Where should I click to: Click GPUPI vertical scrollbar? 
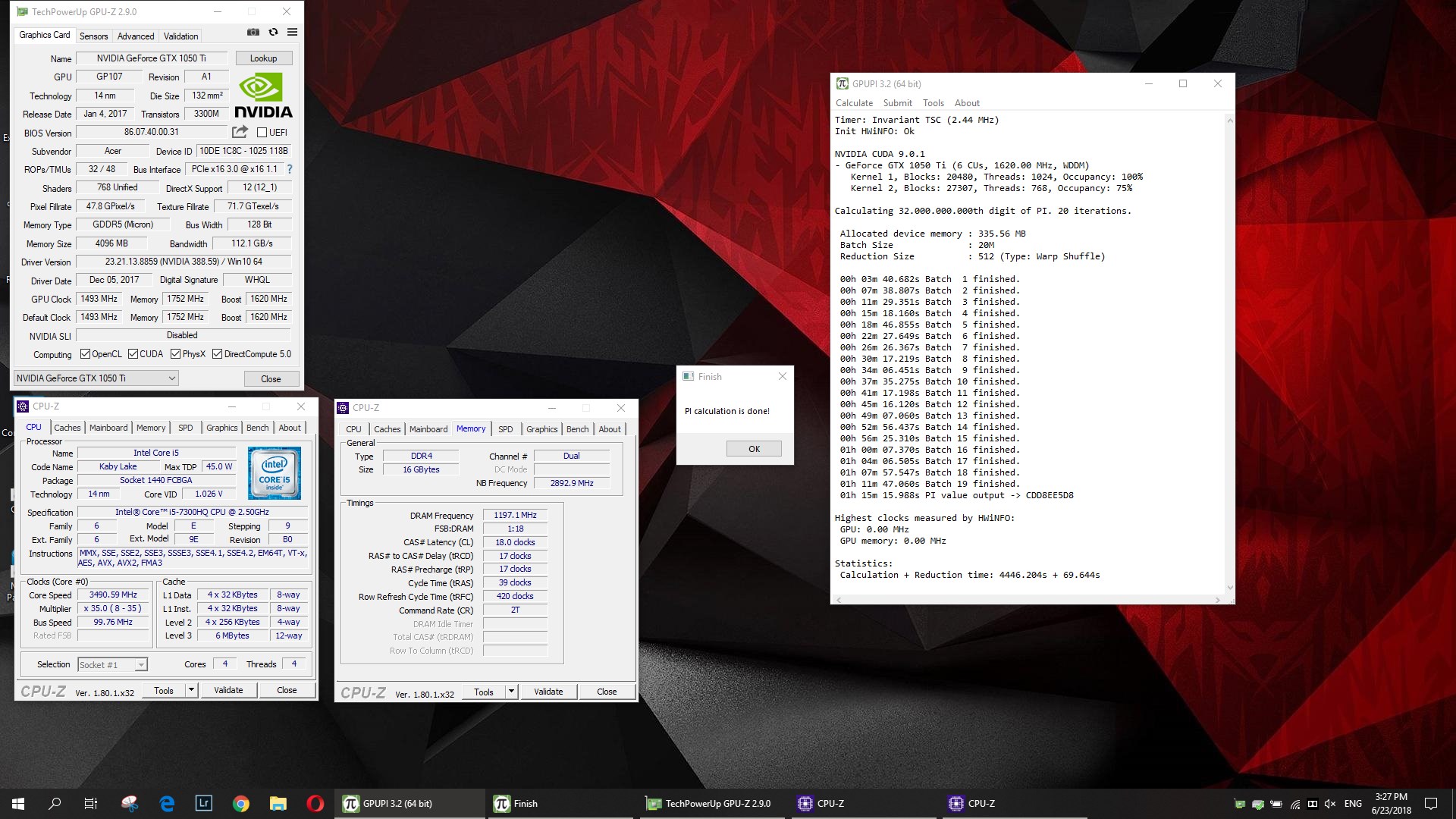pos(1229,353)
